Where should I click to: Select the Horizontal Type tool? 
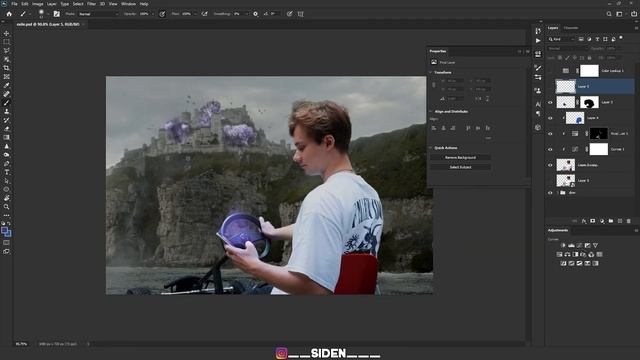7,172
